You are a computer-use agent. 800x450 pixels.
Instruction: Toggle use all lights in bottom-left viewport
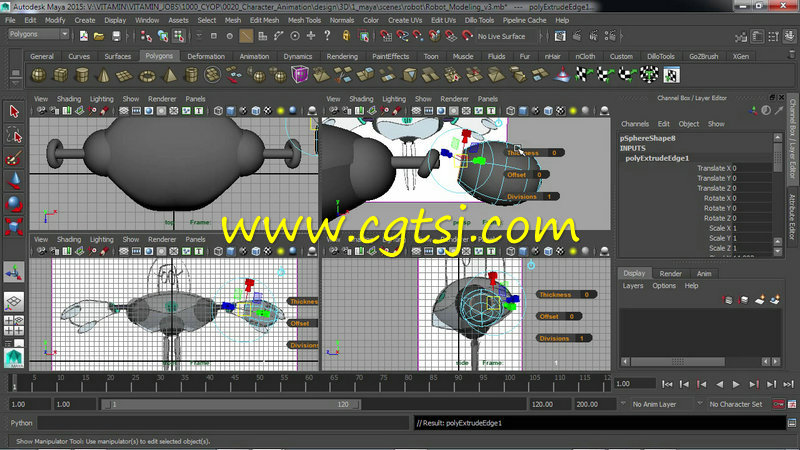281,251
